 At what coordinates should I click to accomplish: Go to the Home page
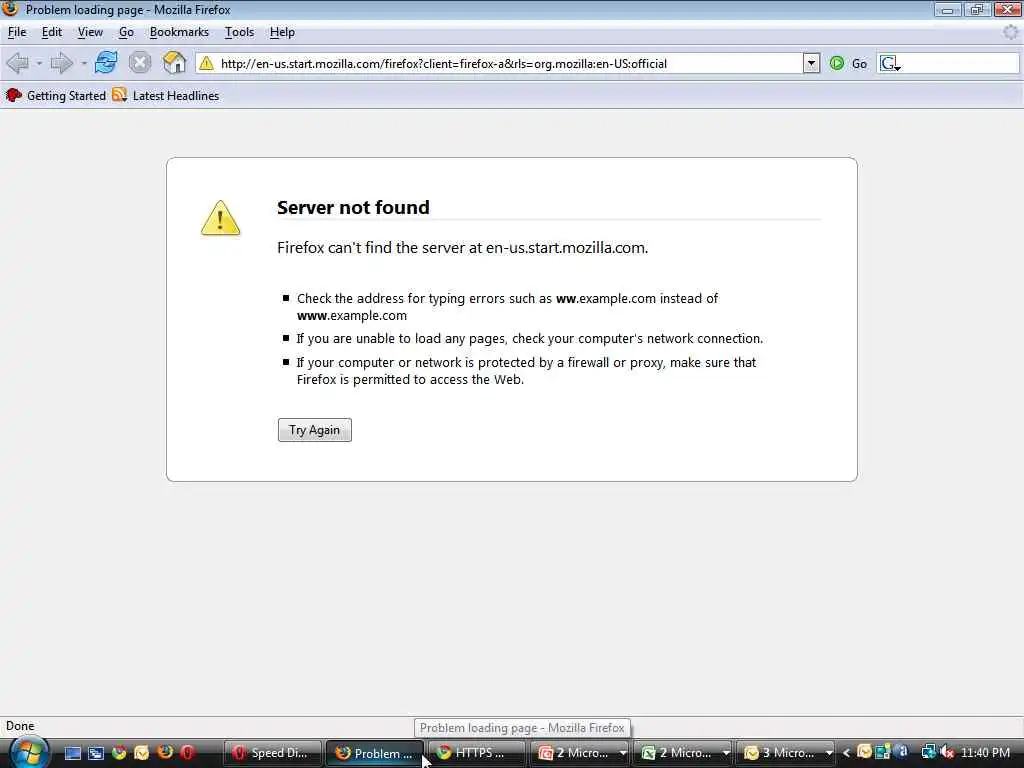174,63
